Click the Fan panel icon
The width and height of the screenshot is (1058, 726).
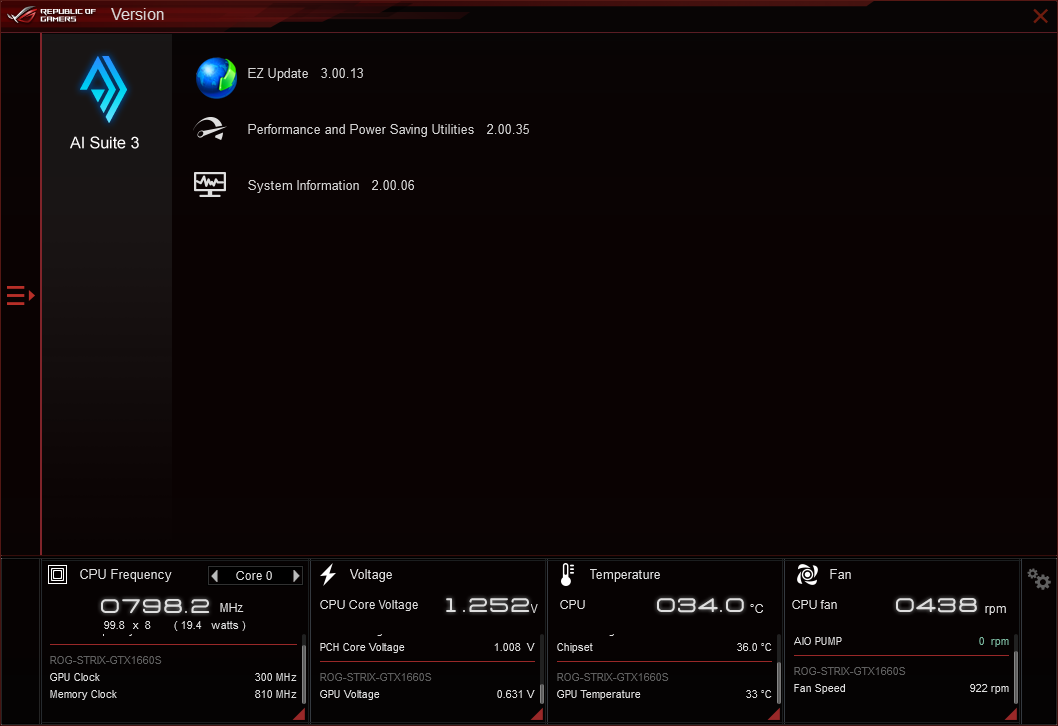pyautogui.click(x=807, y=574)
